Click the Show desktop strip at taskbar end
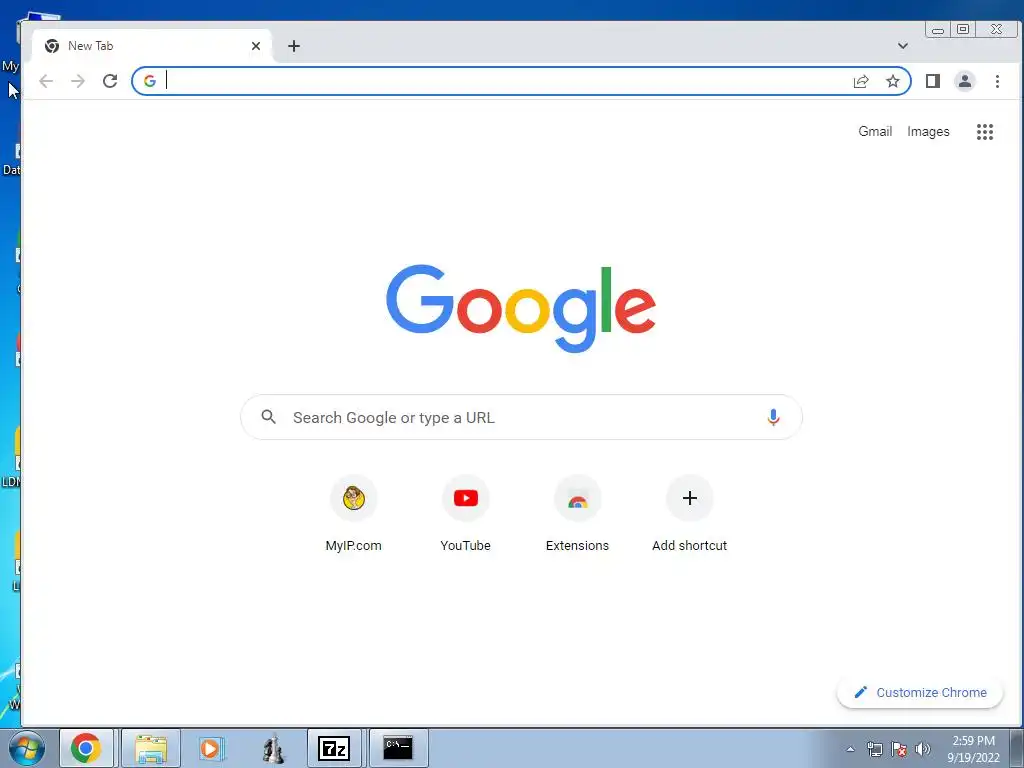 (1017, 748)
